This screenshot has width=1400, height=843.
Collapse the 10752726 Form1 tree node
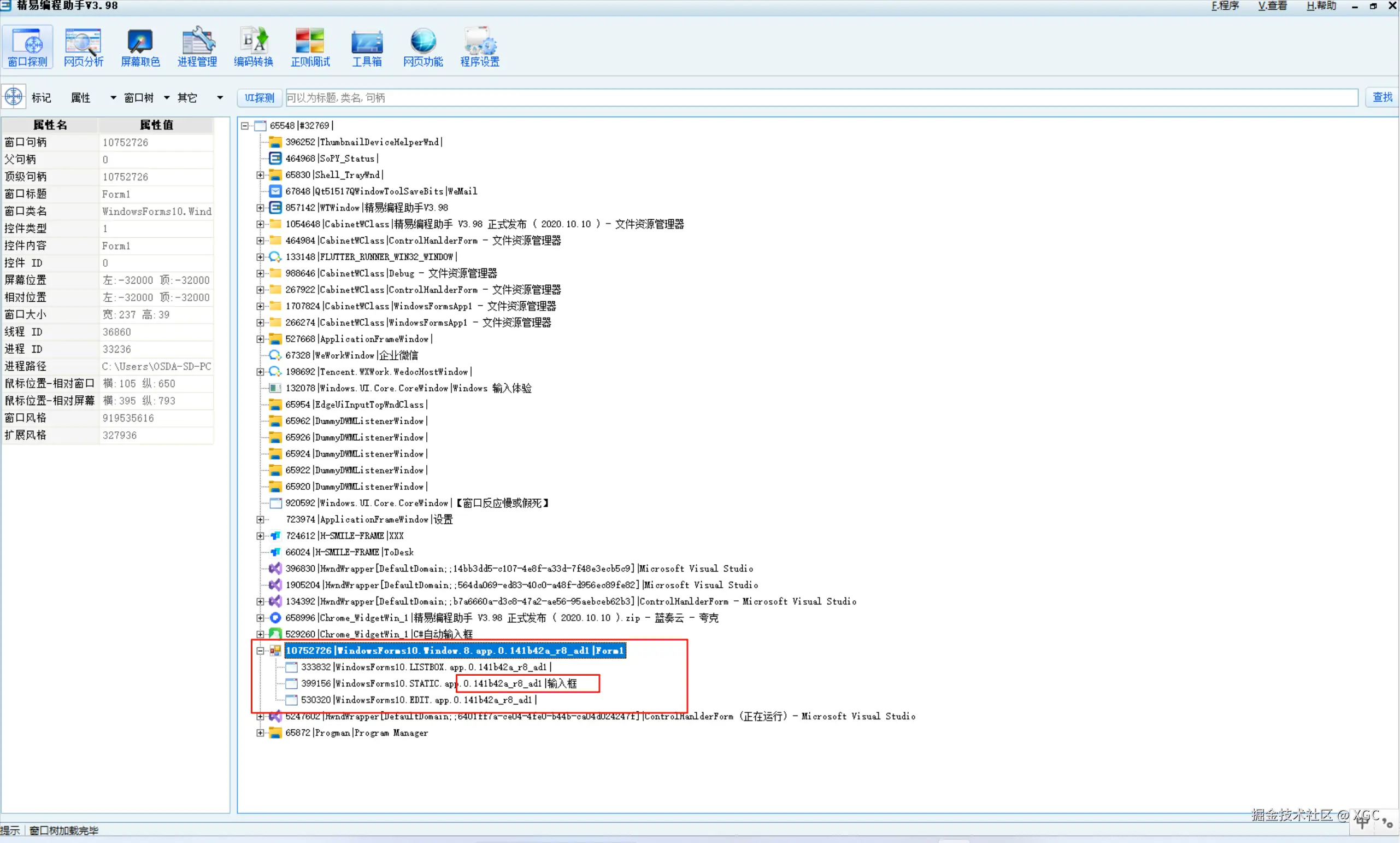pyautogui.click(x=260, y=651)
